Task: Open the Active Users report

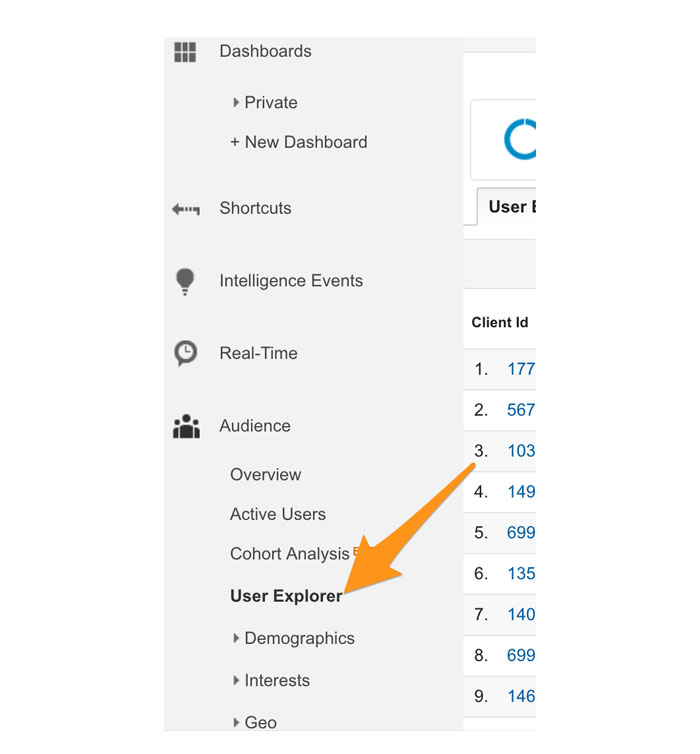Action: point(277,514)
